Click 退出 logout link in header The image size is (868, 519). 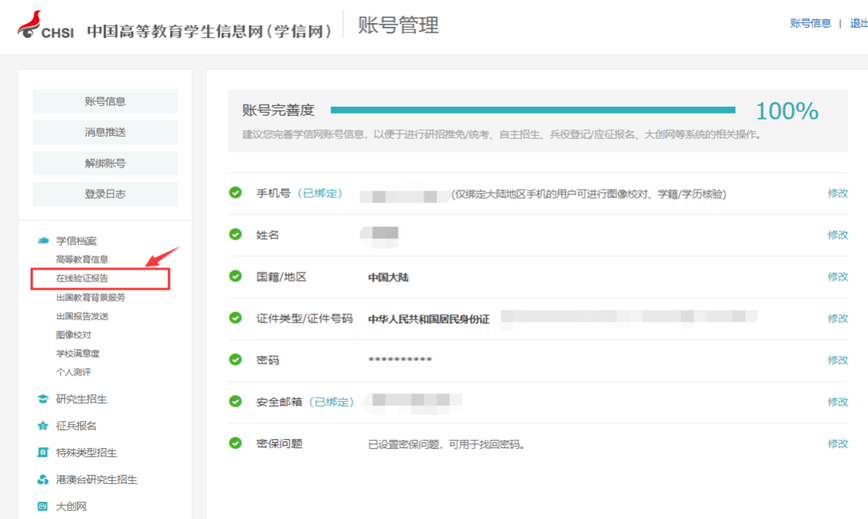(859, 23)
